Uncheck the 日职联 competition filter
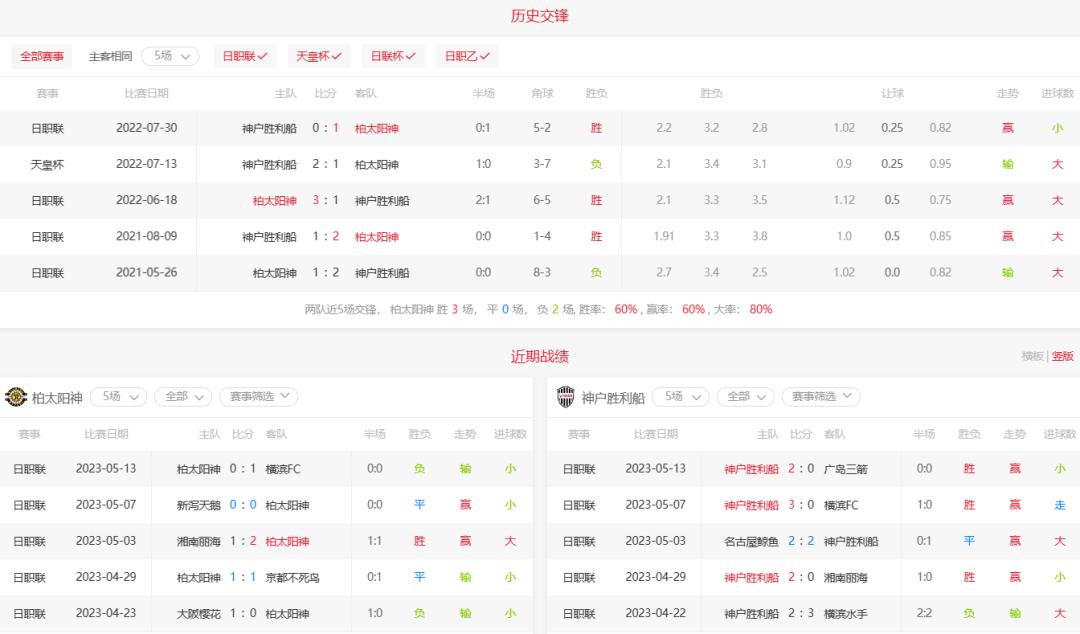This screenshot has height=634, width=1080. 244,56
